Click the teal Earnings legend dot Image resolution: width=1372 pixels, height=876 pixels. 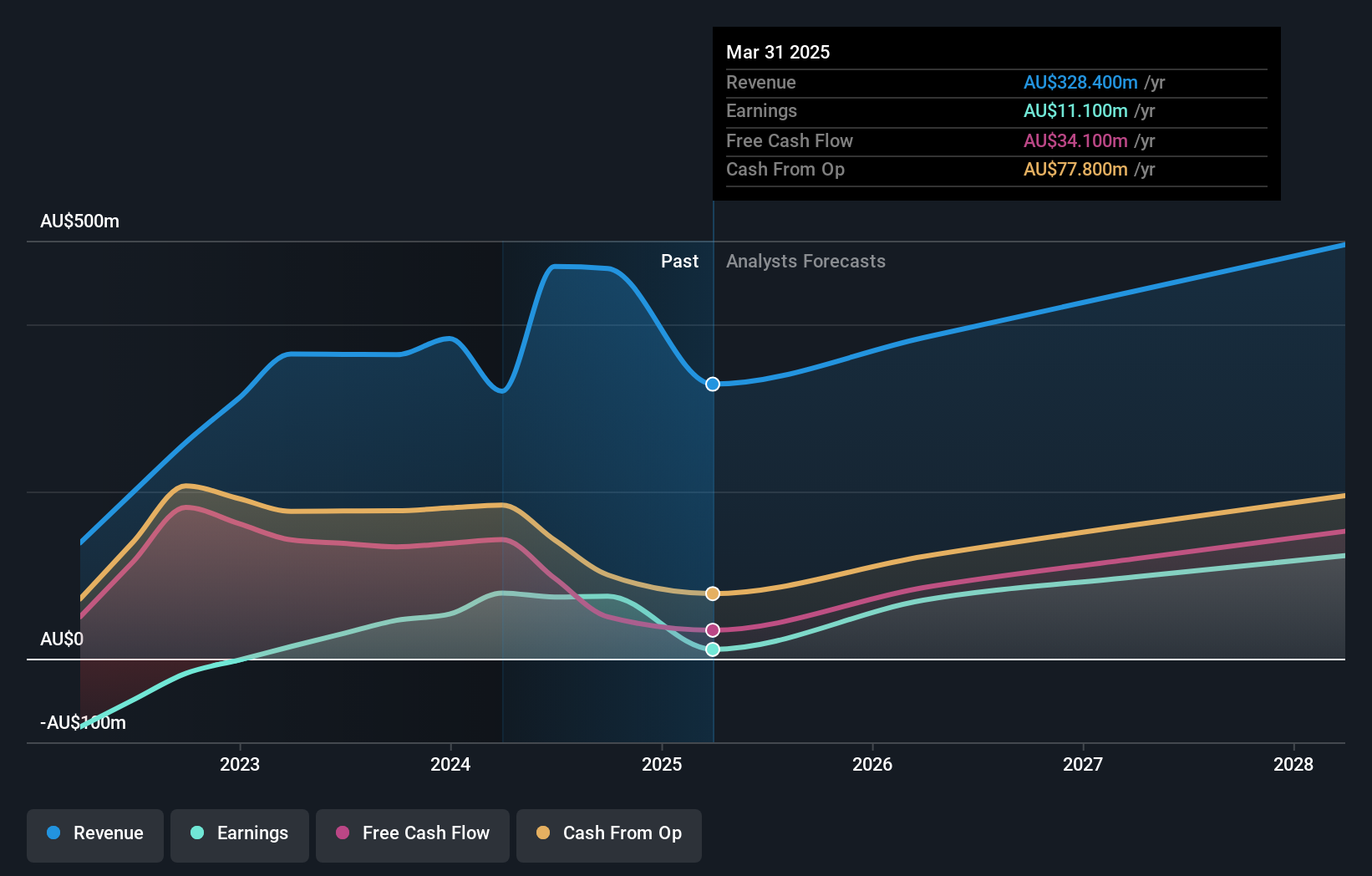196,833
